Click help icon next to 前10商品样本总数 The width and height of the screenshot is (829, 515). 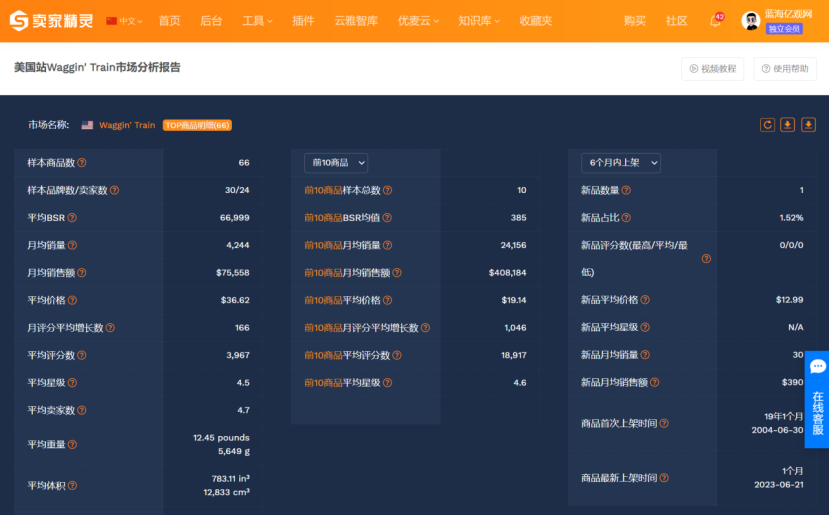388,190
